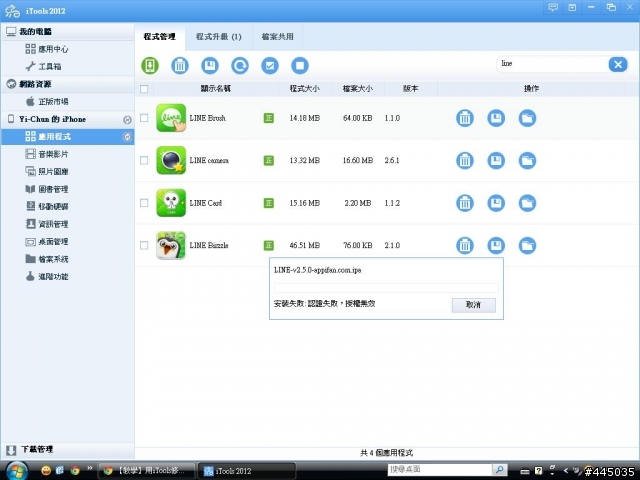Open 移動硬碟 in sidebar
This screenshot has width=640, height=480.
click(x=67, y=207)
